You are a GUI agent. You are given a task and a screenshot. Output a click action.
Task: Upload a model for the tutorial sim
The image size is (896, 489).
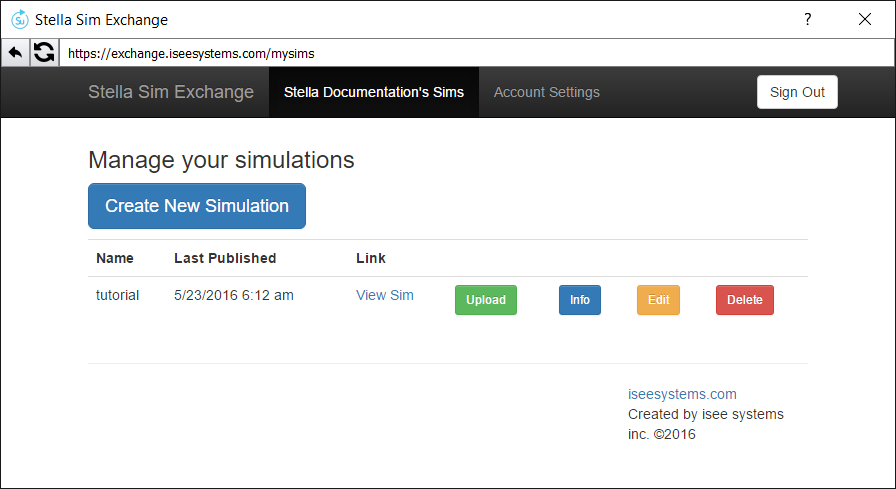[x=486, y=300]
